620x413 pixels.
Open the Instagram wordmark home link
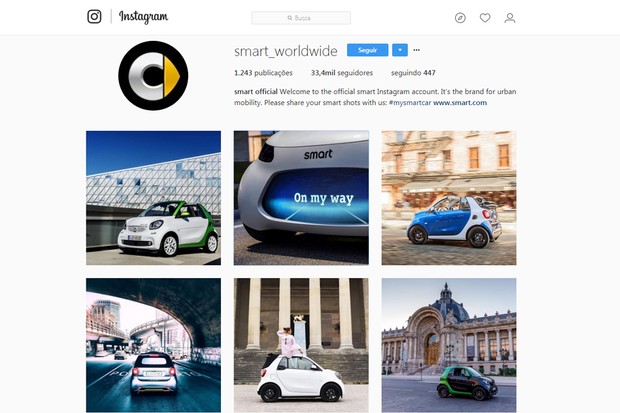tap(144, 17)
